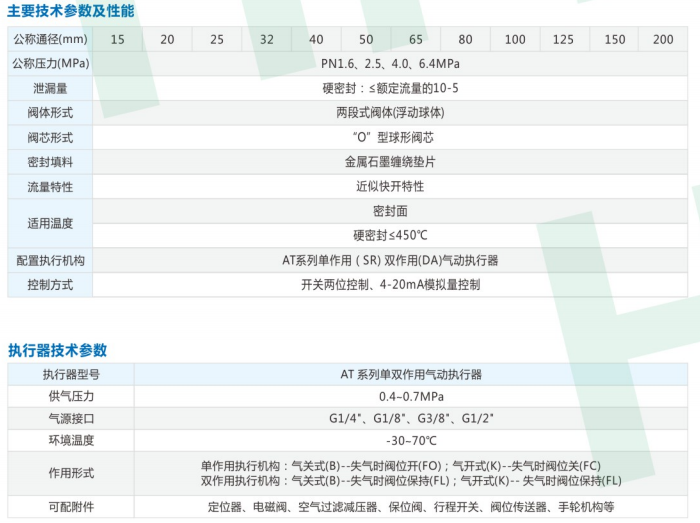Screen dimensions: 700x523
Task: Select the 公称通径(mm) row label
Action: (x=50, y=40)
